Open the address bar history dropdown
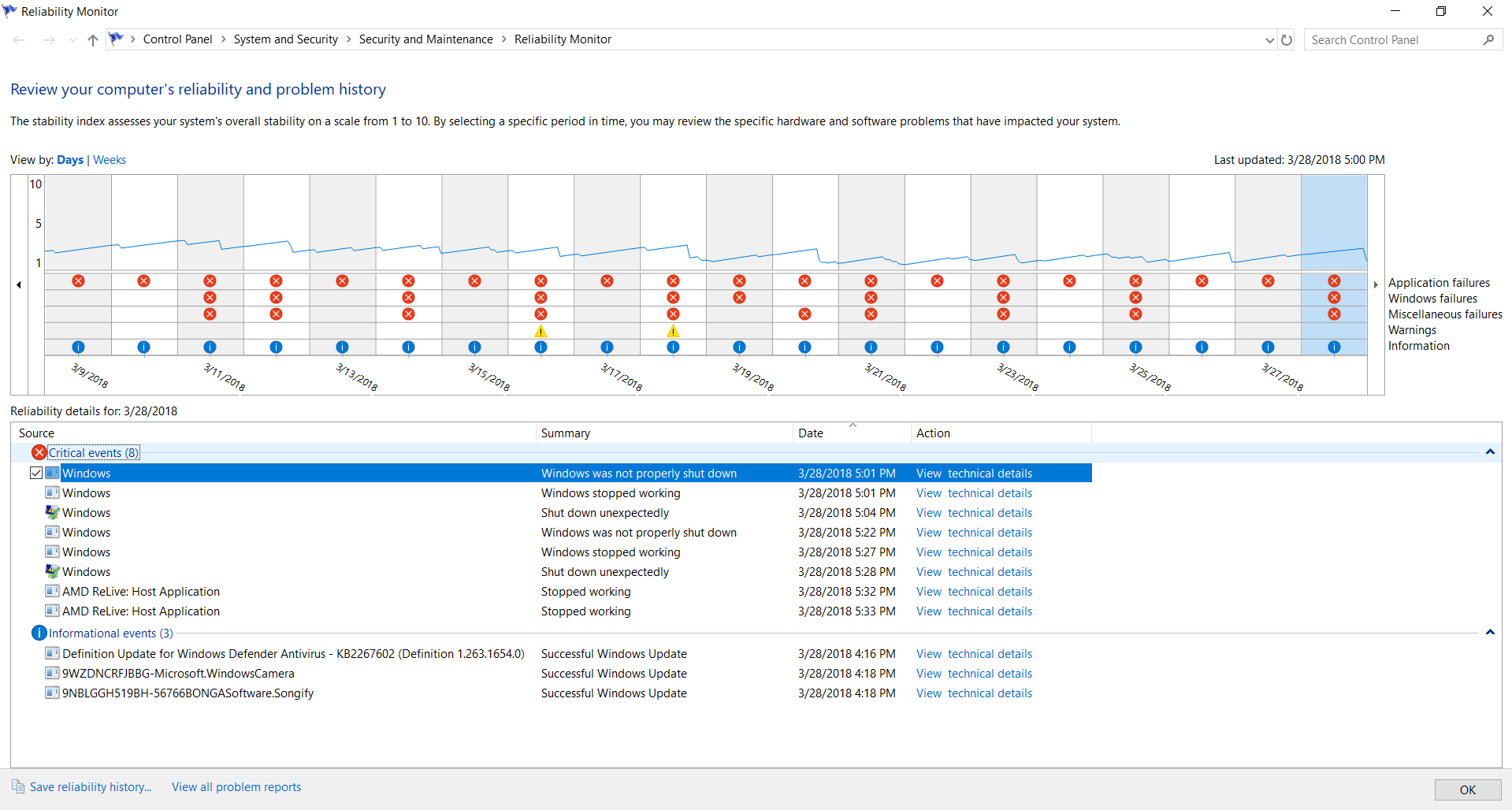Screen dimensions: 1512x810 pyautogui.click(x=1269, y=40)
